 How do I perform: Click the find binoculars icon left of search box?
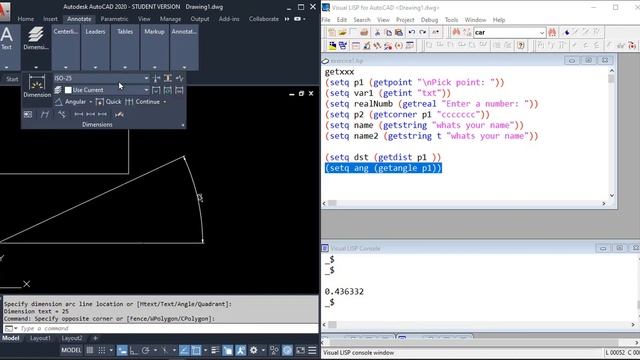click(456, 32)
